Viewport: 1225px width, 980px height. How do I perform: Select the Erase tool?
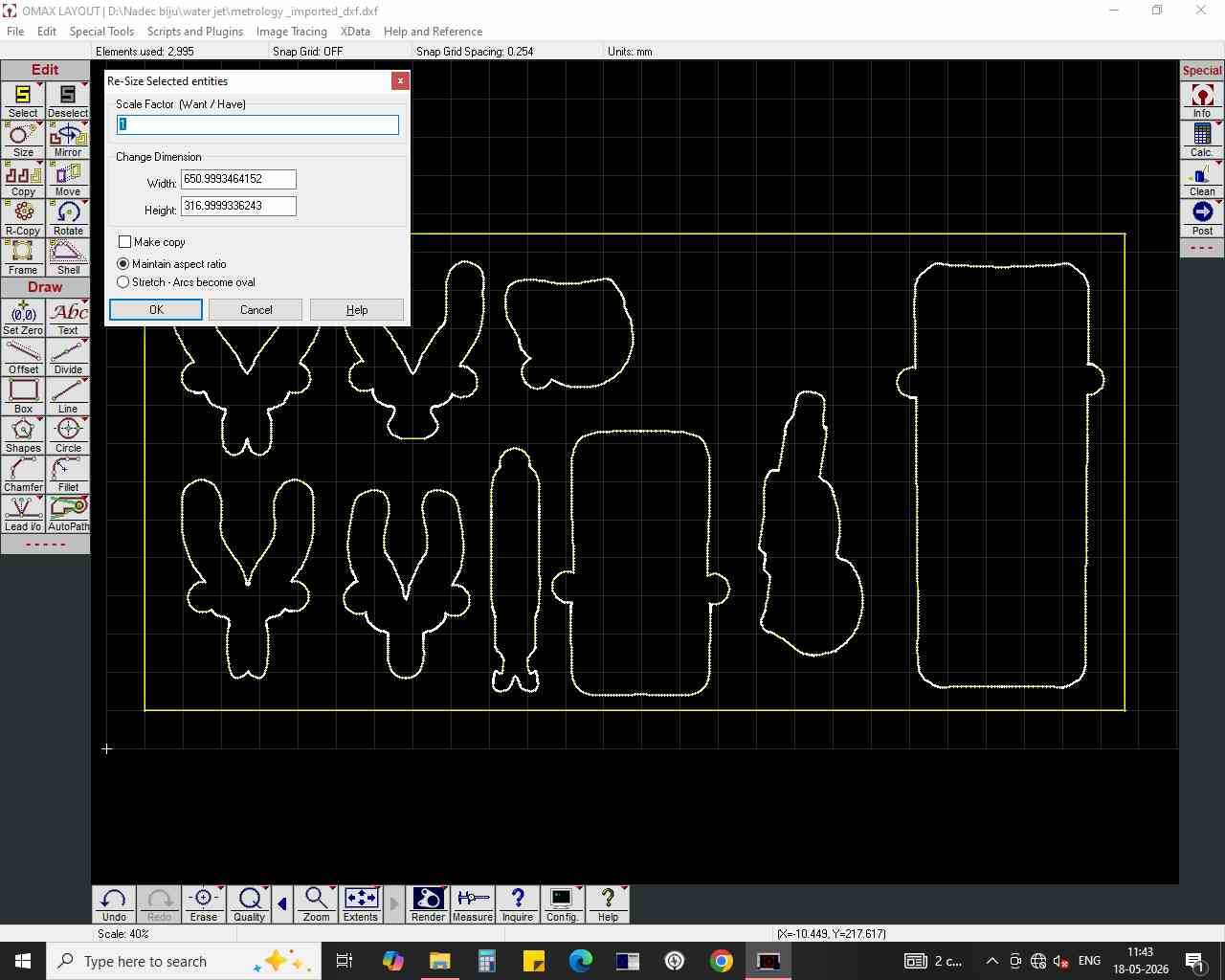204,904
